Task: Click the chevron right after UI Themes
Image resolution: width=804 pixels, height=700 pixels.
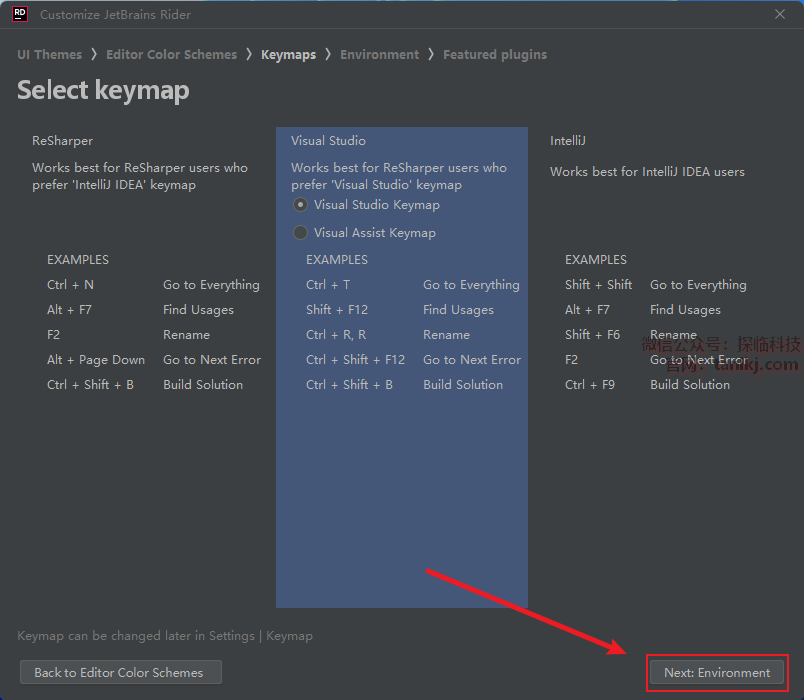Action: coord(94,54)
